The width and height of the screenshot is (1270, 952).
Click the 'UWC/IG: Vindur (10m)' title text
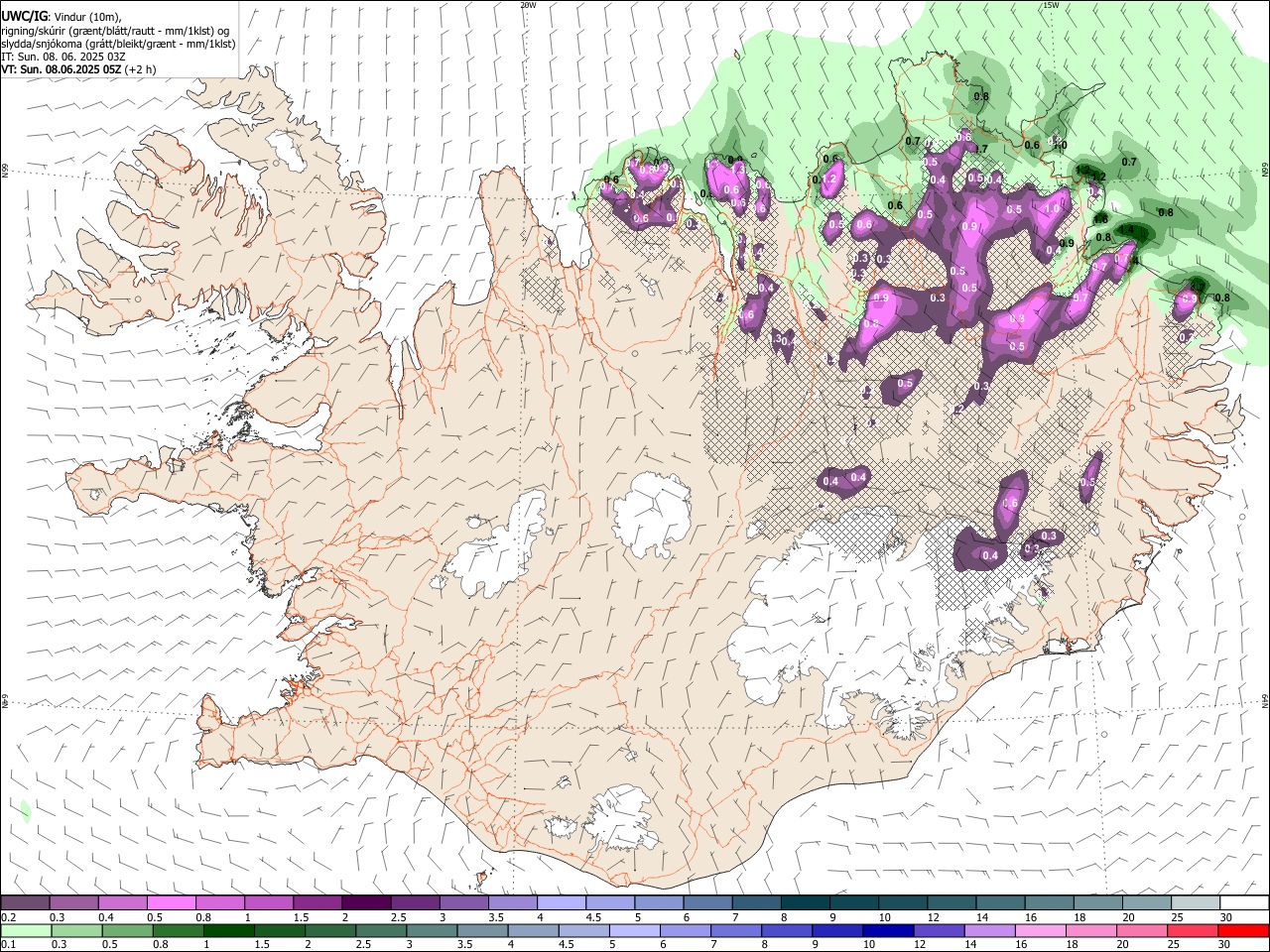point(62,17)
